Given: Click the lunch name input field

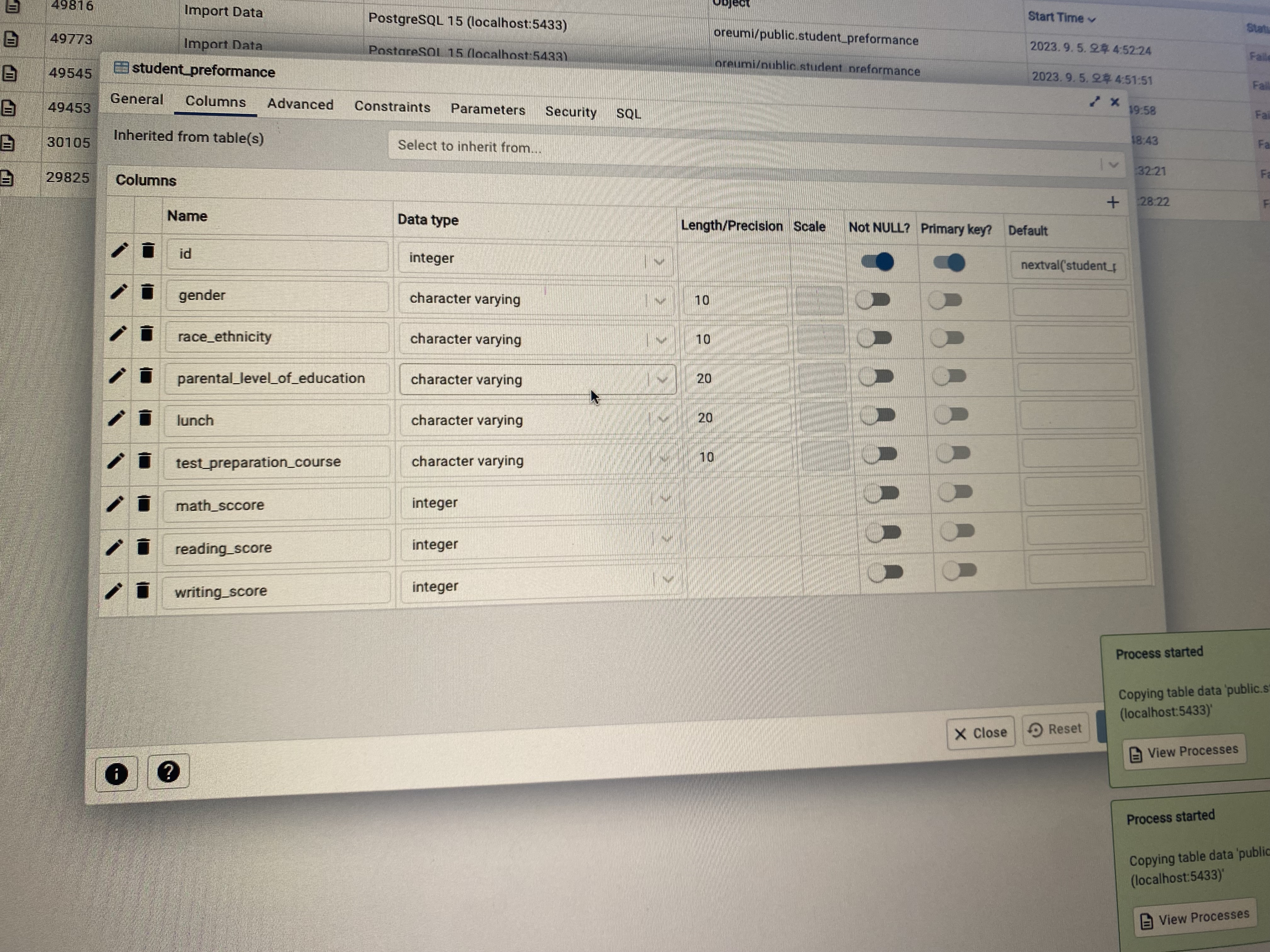Looking at the screenshot, I should [x=277, y=420].
